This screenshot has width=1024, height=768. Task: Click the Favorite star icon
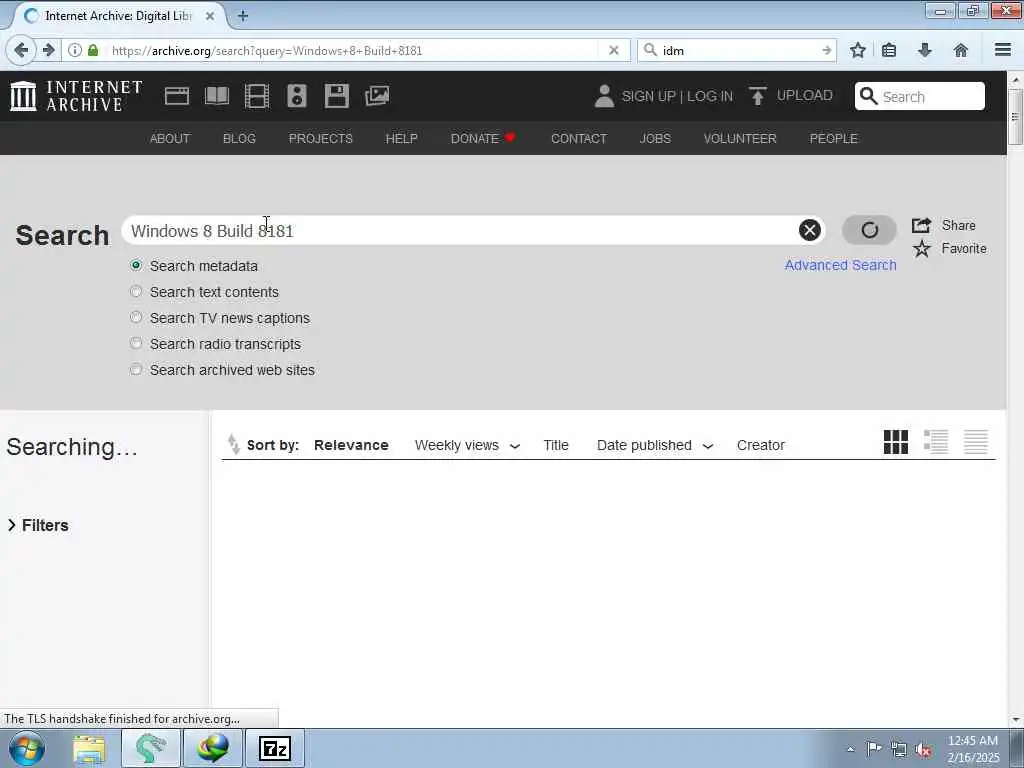(921, 249)
